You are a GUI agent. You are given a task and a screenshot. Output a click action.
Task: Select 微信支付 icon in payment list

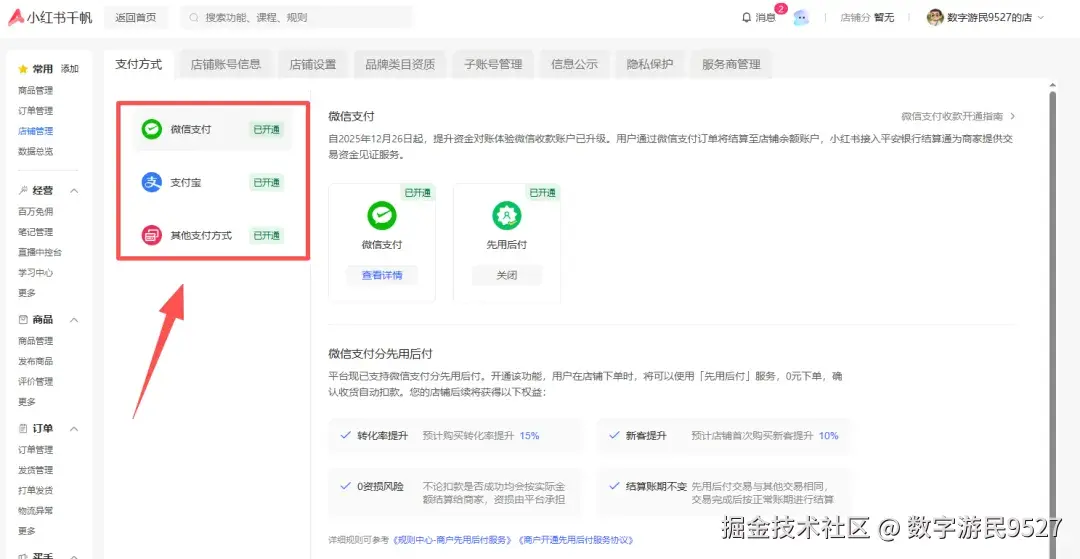click(x=152, y=129)
